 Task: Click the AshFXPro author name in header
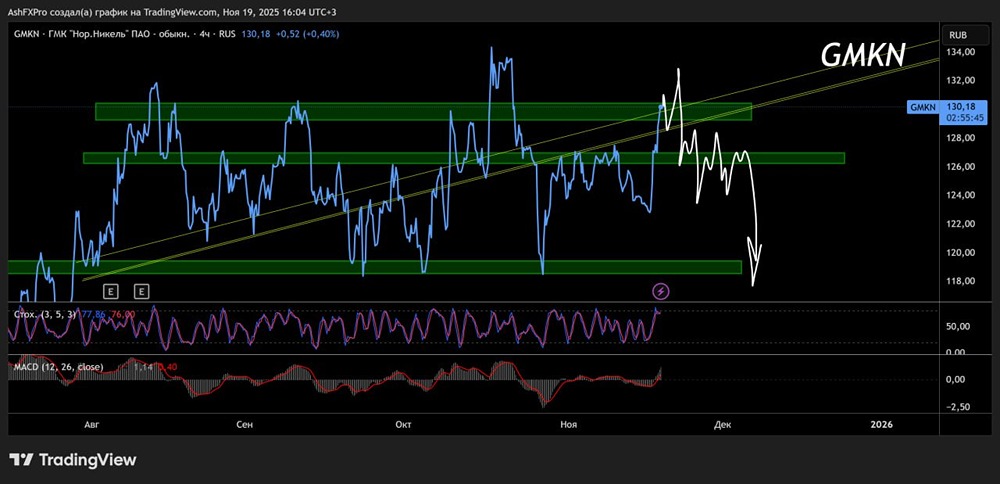pyautogui.click(x=27, y=11)
